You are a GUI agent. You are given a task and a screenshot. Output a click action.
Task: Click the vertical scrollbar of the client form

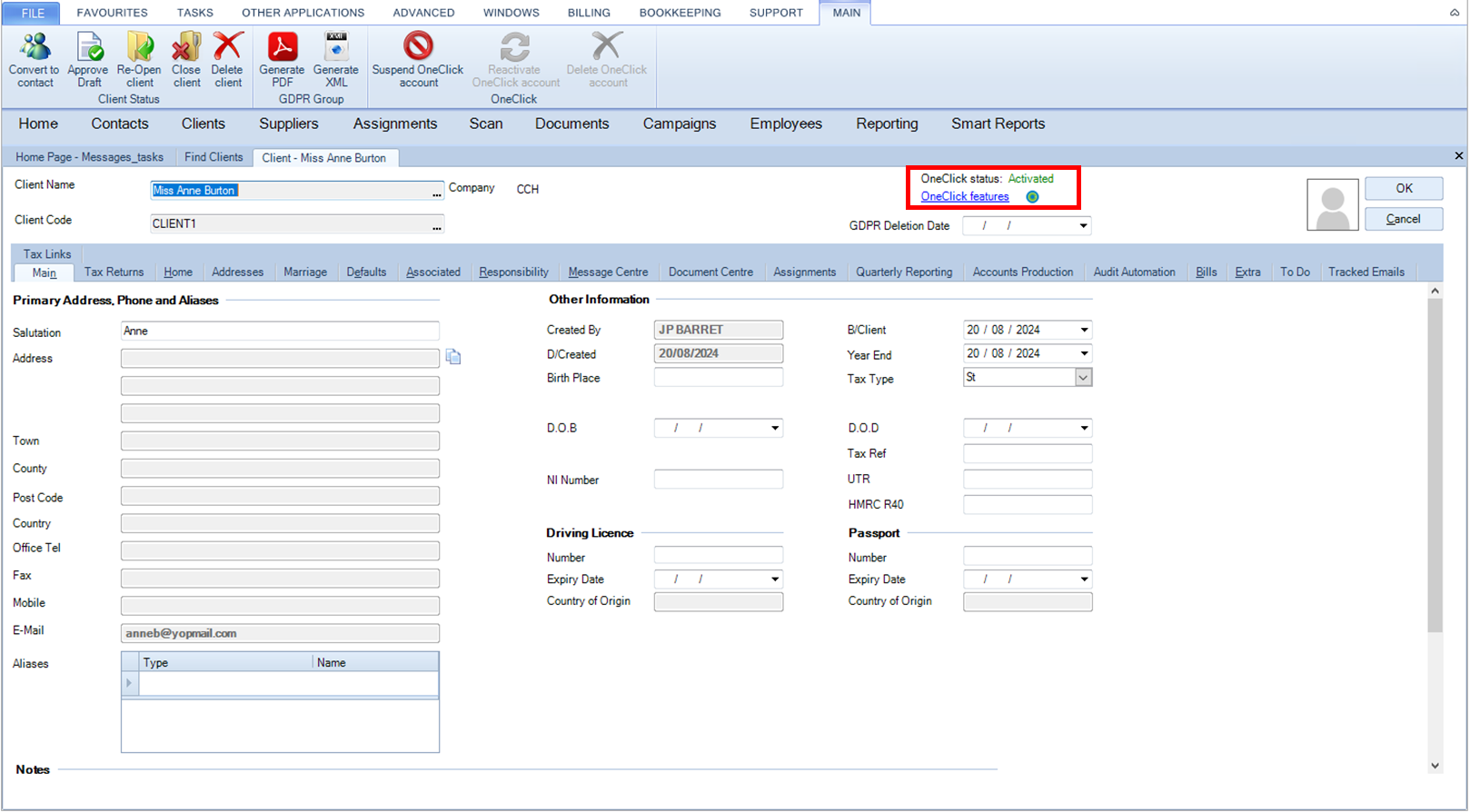point(1435,530)
